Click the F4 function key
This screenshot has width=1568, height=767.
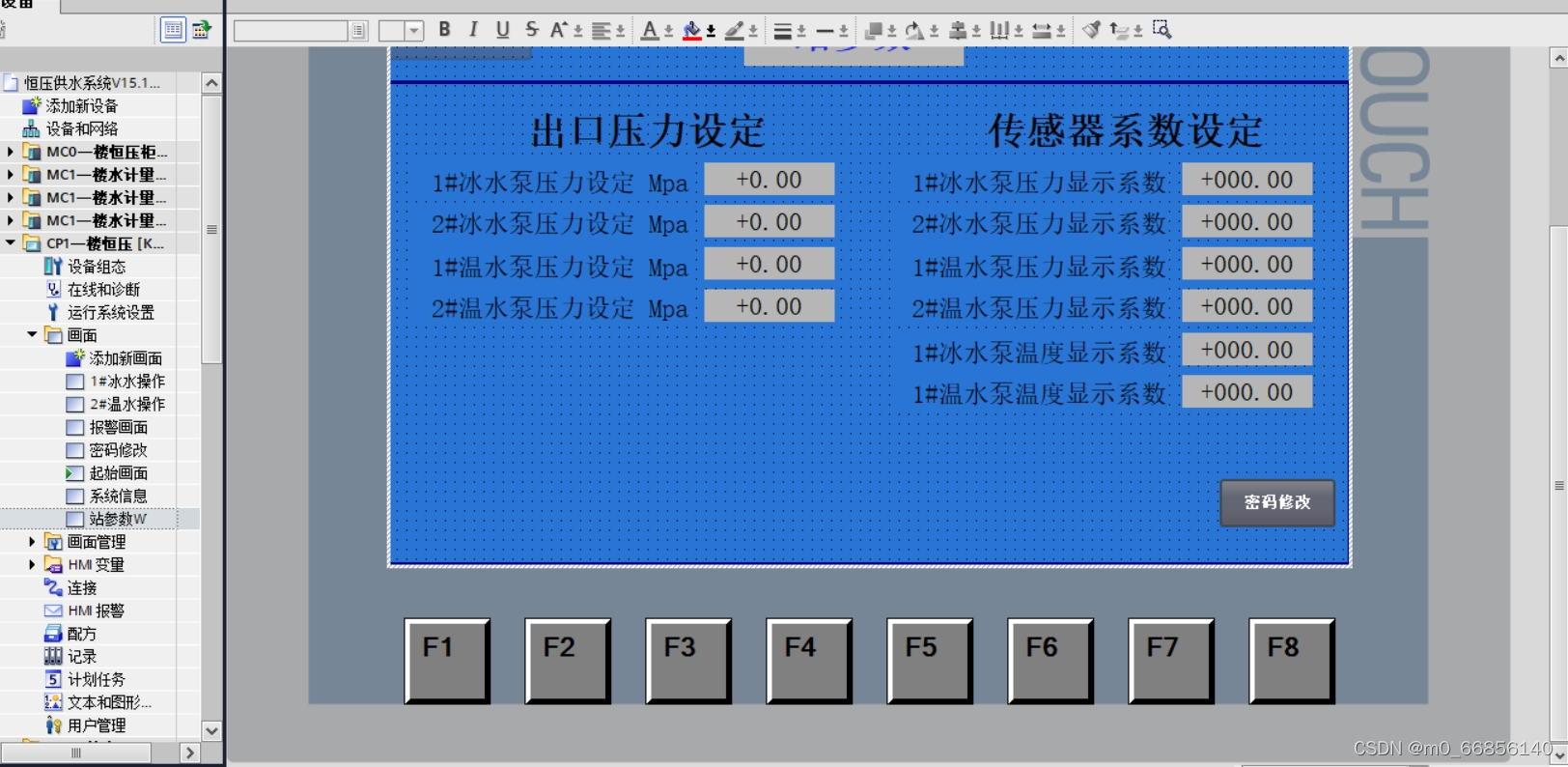click(x=809, y=661)
